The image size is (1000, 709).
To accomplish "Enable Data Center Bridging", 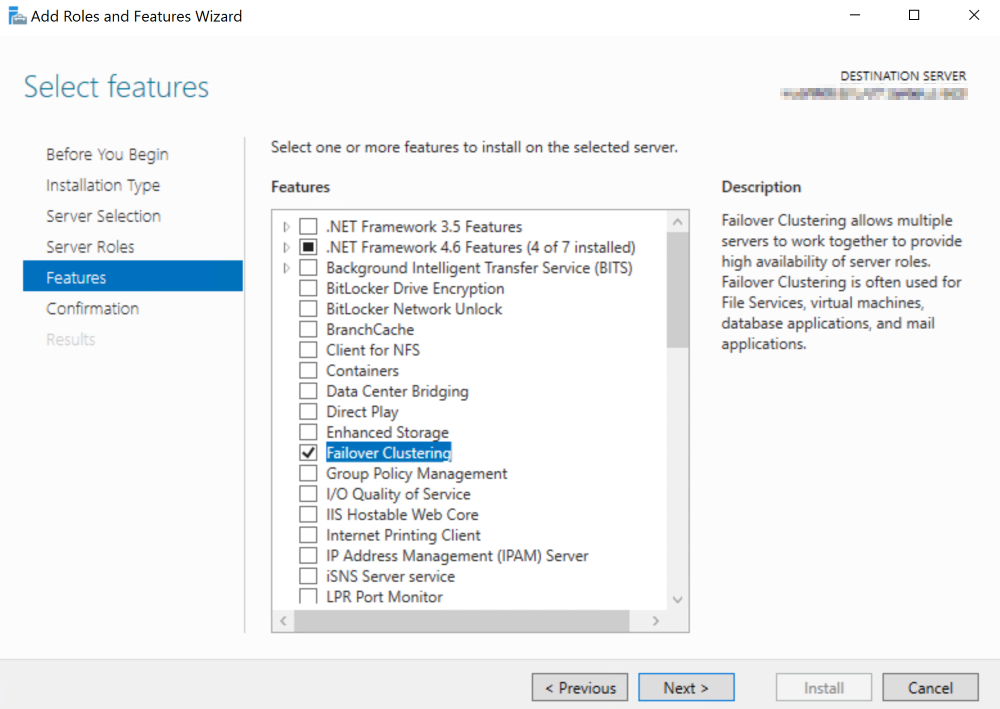I will [307, 391].
